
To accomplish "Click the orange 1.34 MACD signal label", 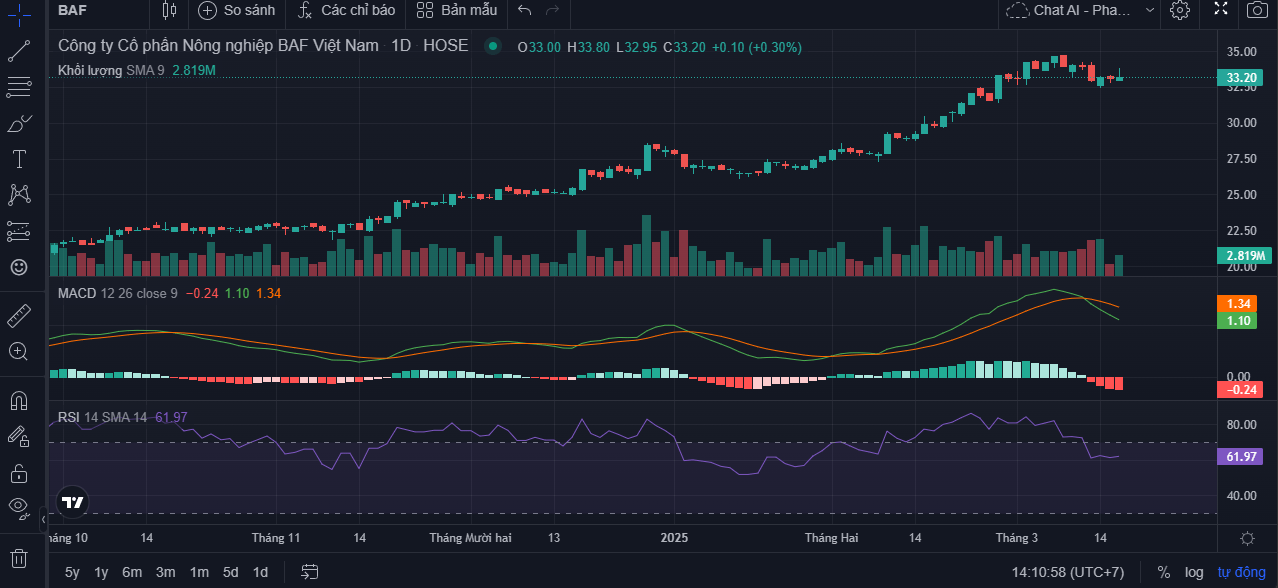I will 1236,304.
